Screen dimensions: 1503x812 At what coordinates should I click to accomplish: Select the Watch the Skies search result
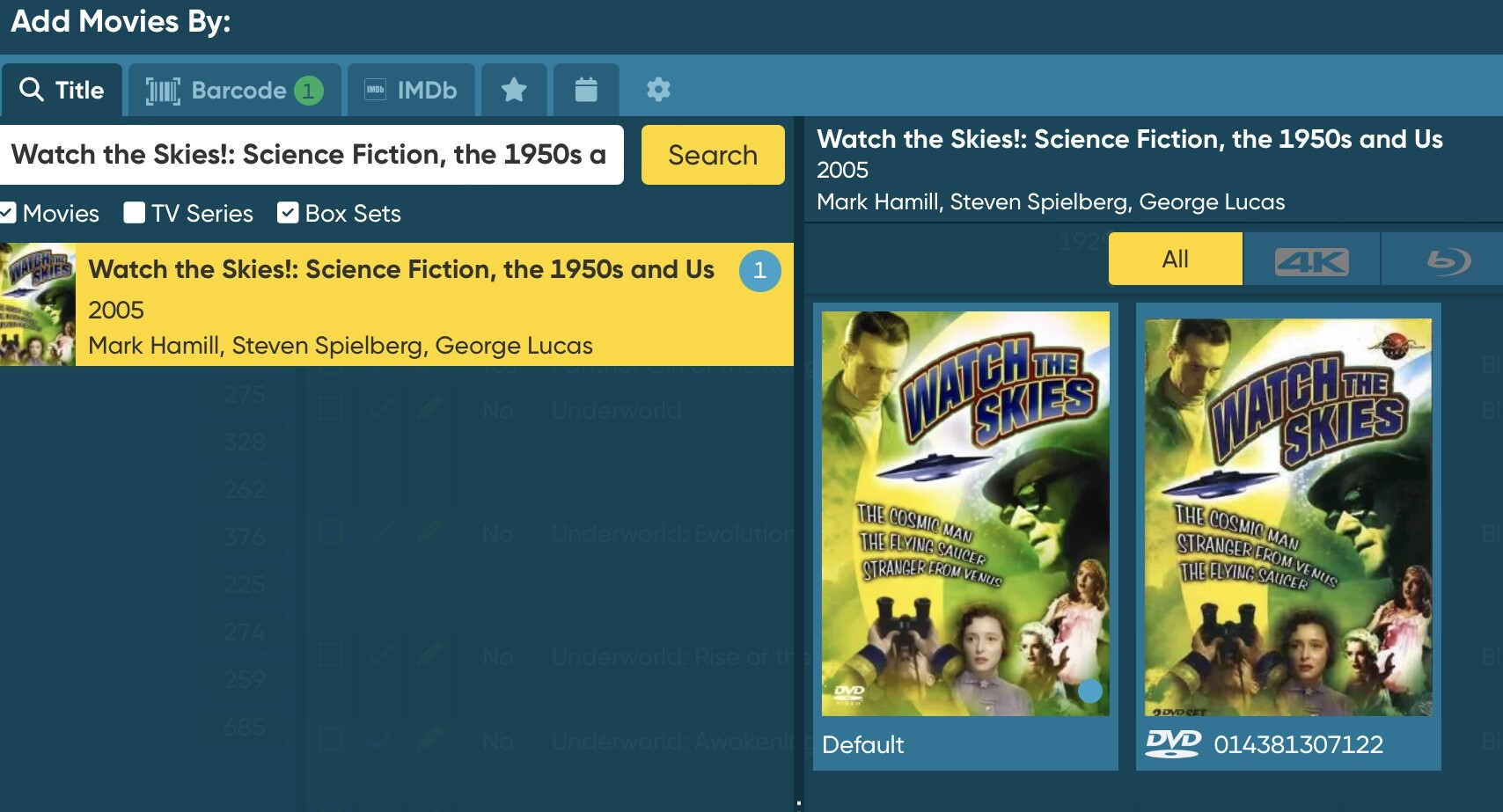400,305
